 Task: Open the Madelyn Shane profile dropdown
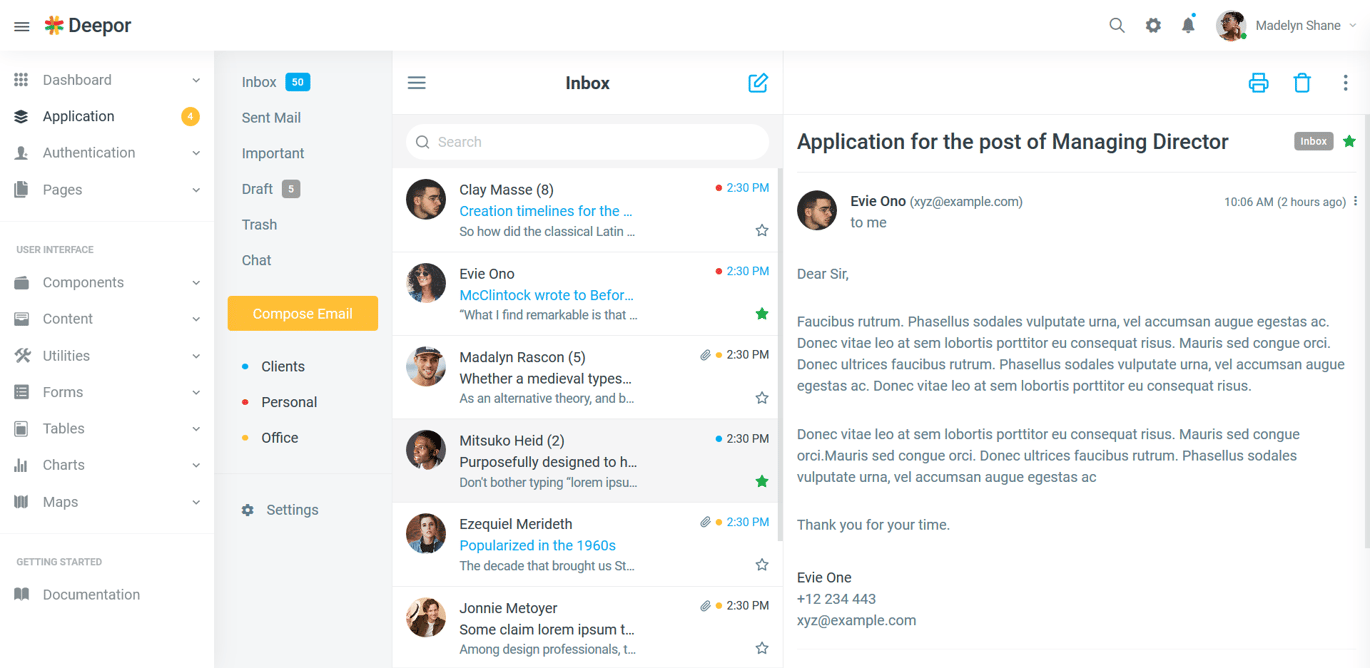[x=1287, y=26]
